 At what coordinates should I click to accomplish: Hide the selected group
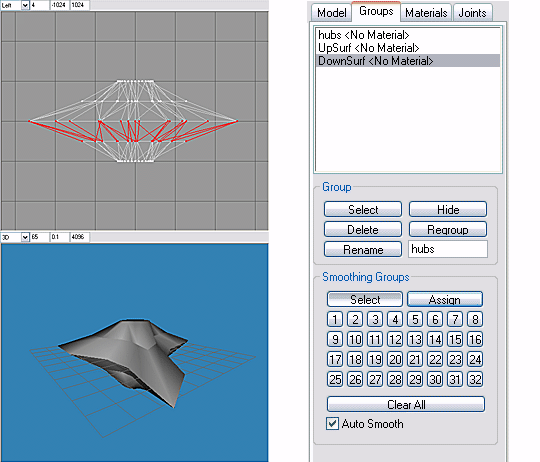click(448, 209)
